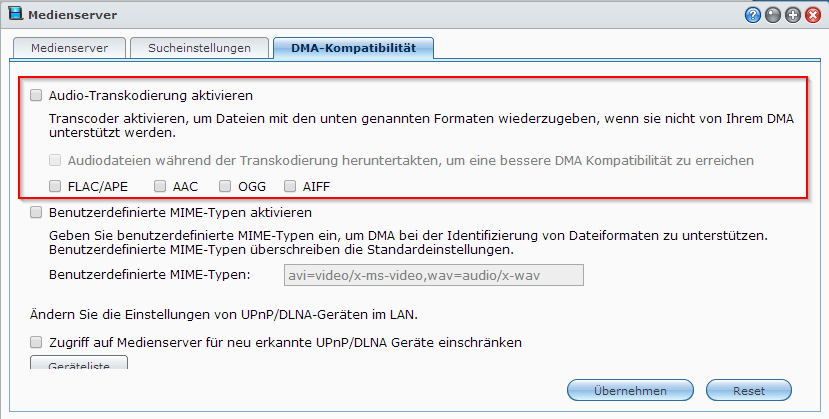Toggle Audiodateien heruntertakten checkbox
The height and width of the screenshot is (419, 829).
56,160
